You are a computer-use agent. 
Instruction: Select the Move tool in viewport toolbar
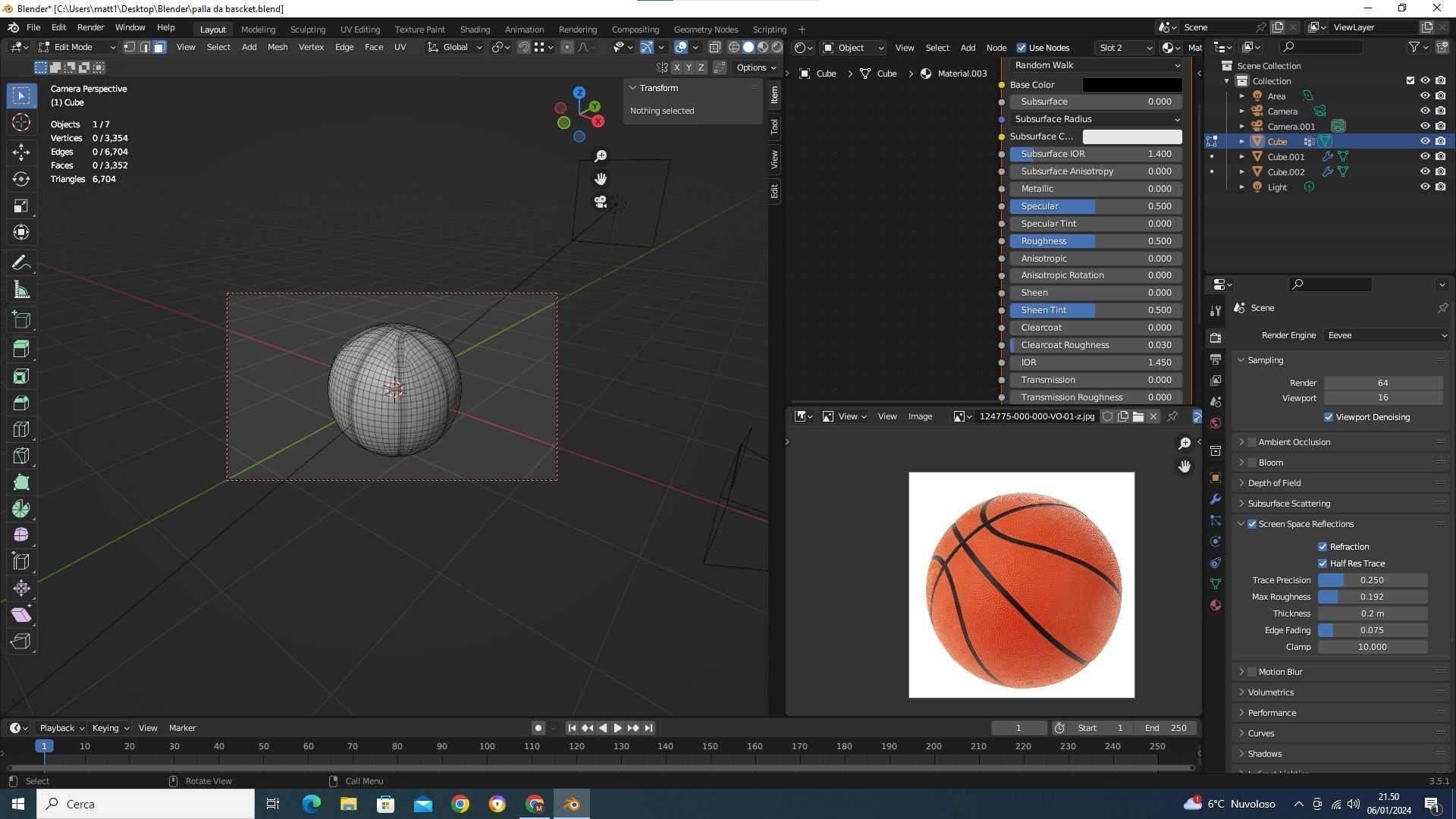click(21, 152)
